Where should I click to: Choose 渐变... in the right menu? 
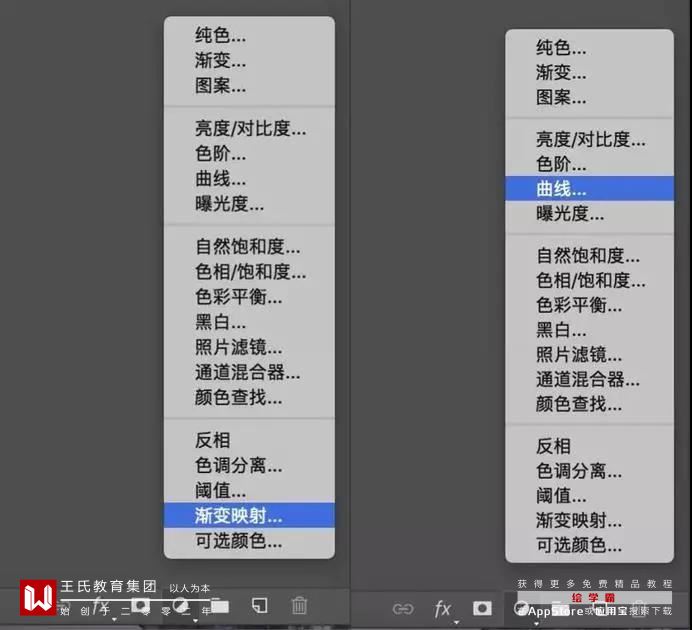click(589, 72)
